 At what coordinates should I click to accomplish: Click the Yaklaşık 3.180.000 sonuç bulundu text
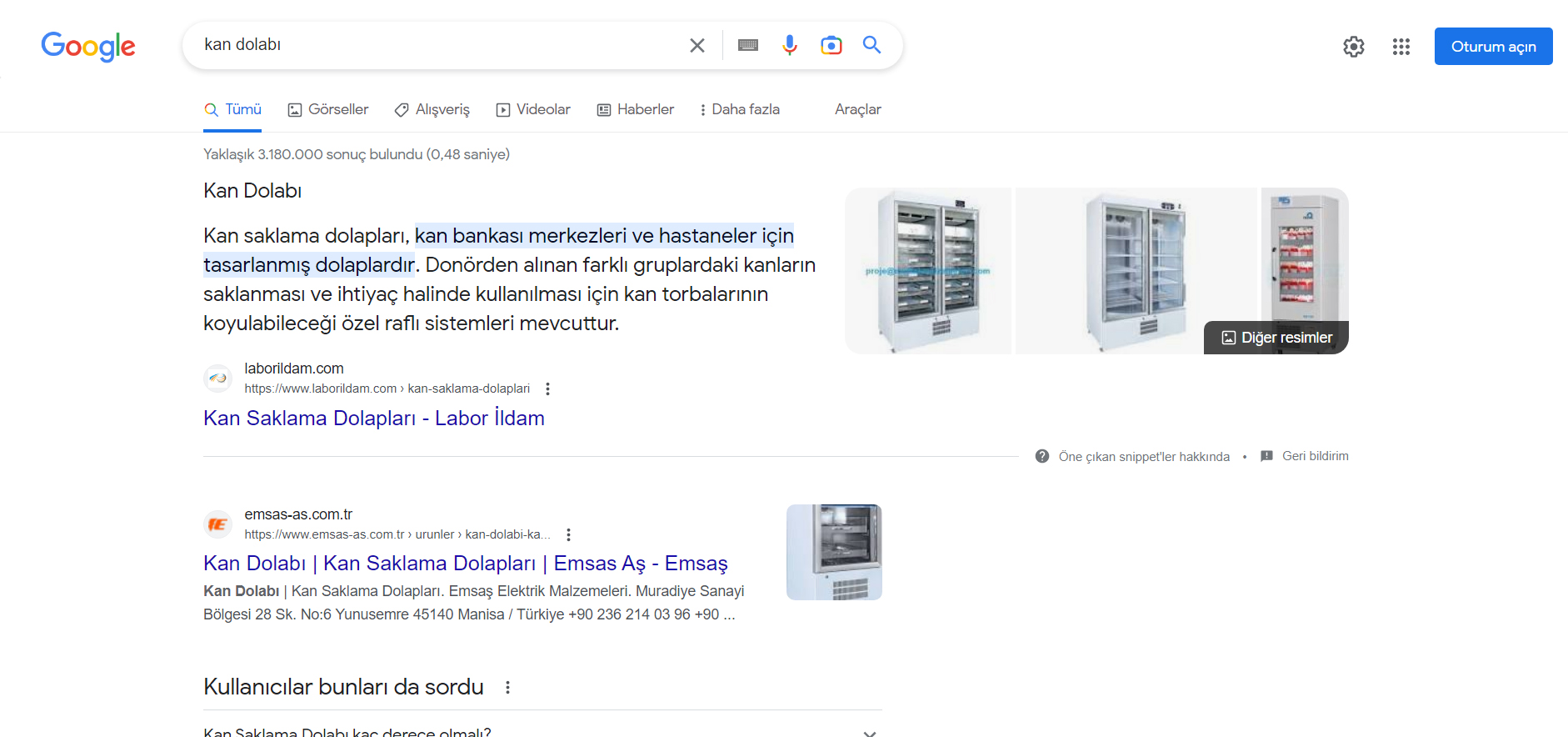(357, 154)
